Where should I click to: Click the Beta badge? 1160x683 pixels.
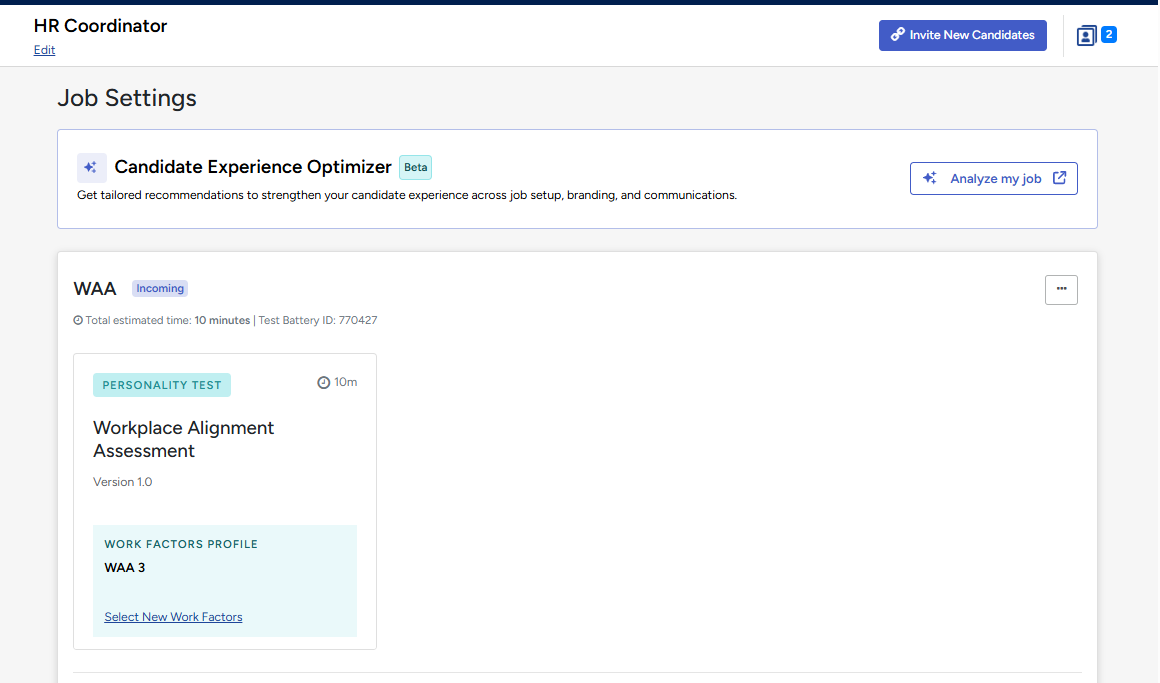[x=416, y=167]
